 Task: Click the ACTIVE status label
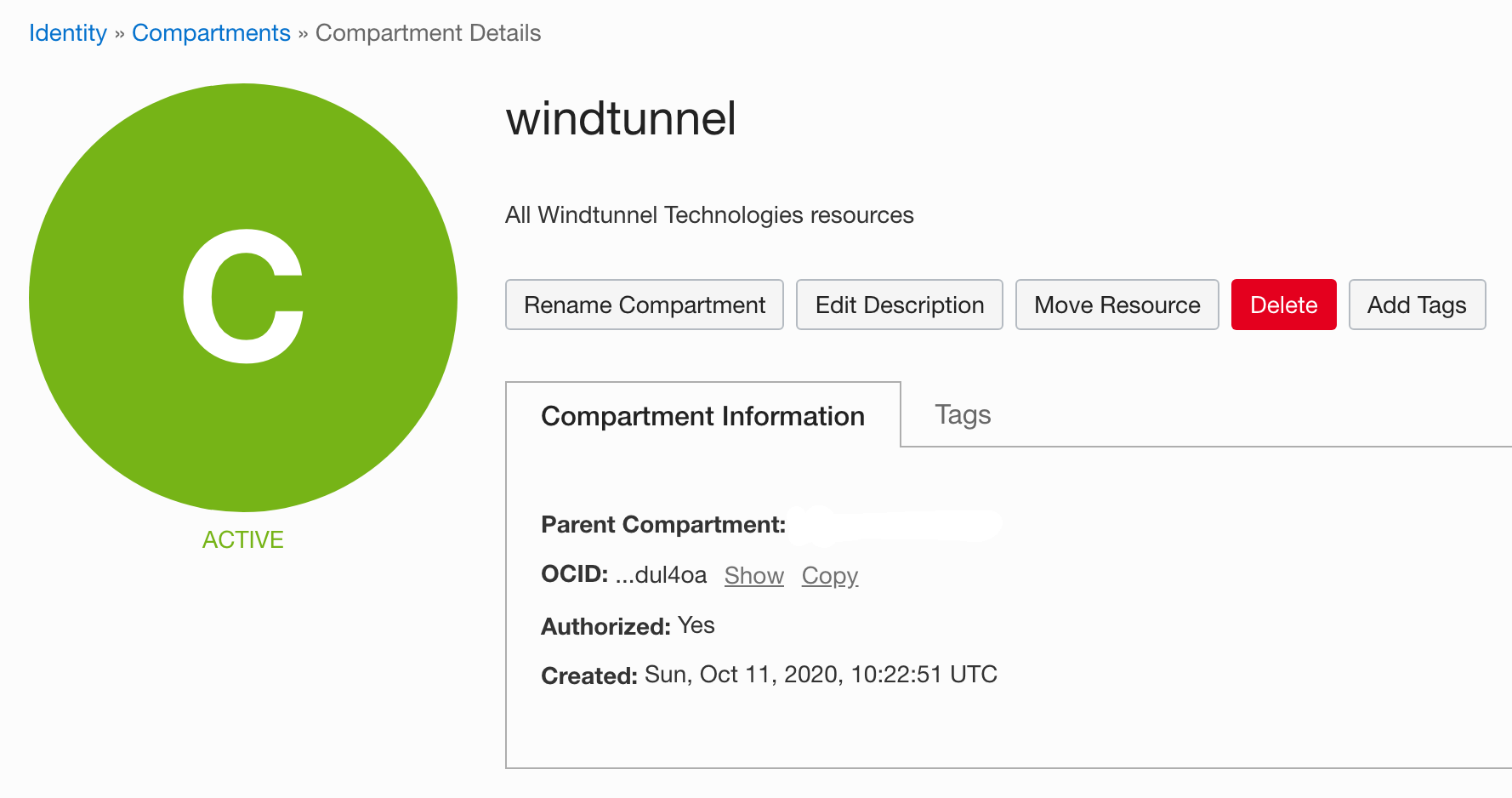click(243, 540)
